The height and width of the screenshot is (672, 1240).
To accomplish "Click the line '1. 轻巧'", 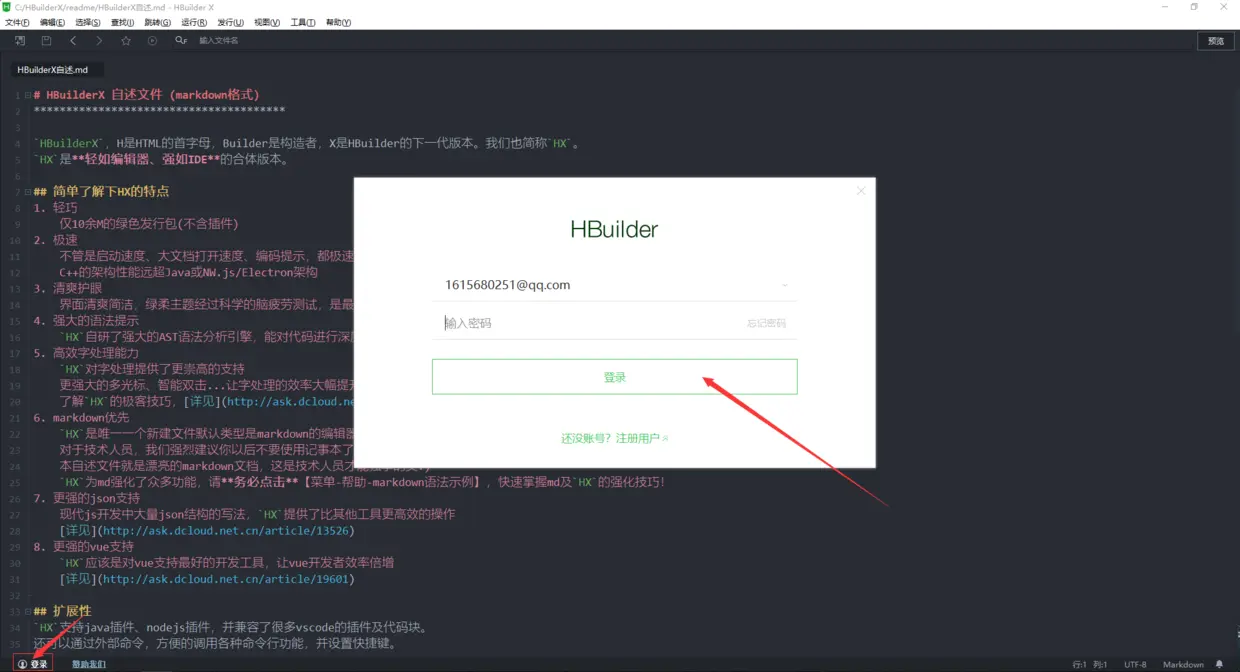I will pos(55,208).
